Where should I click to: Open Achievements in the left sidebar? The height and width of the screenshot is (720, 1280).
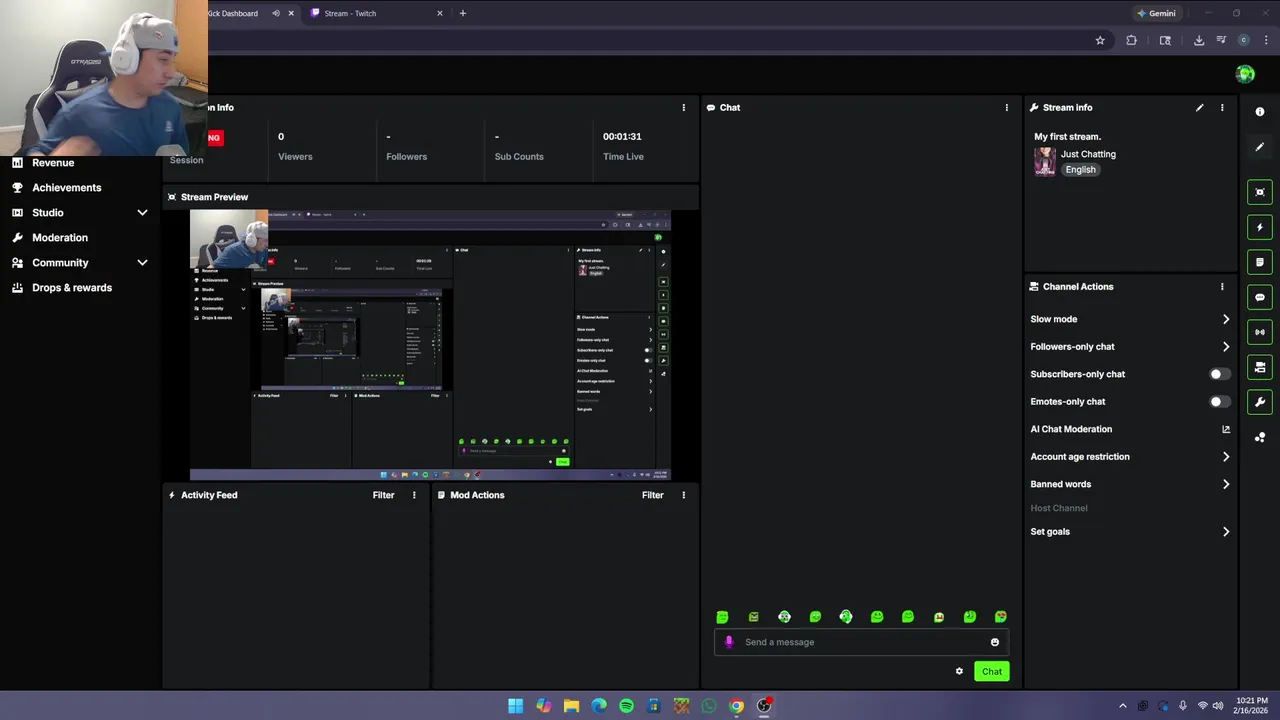[x=66, y=187]
